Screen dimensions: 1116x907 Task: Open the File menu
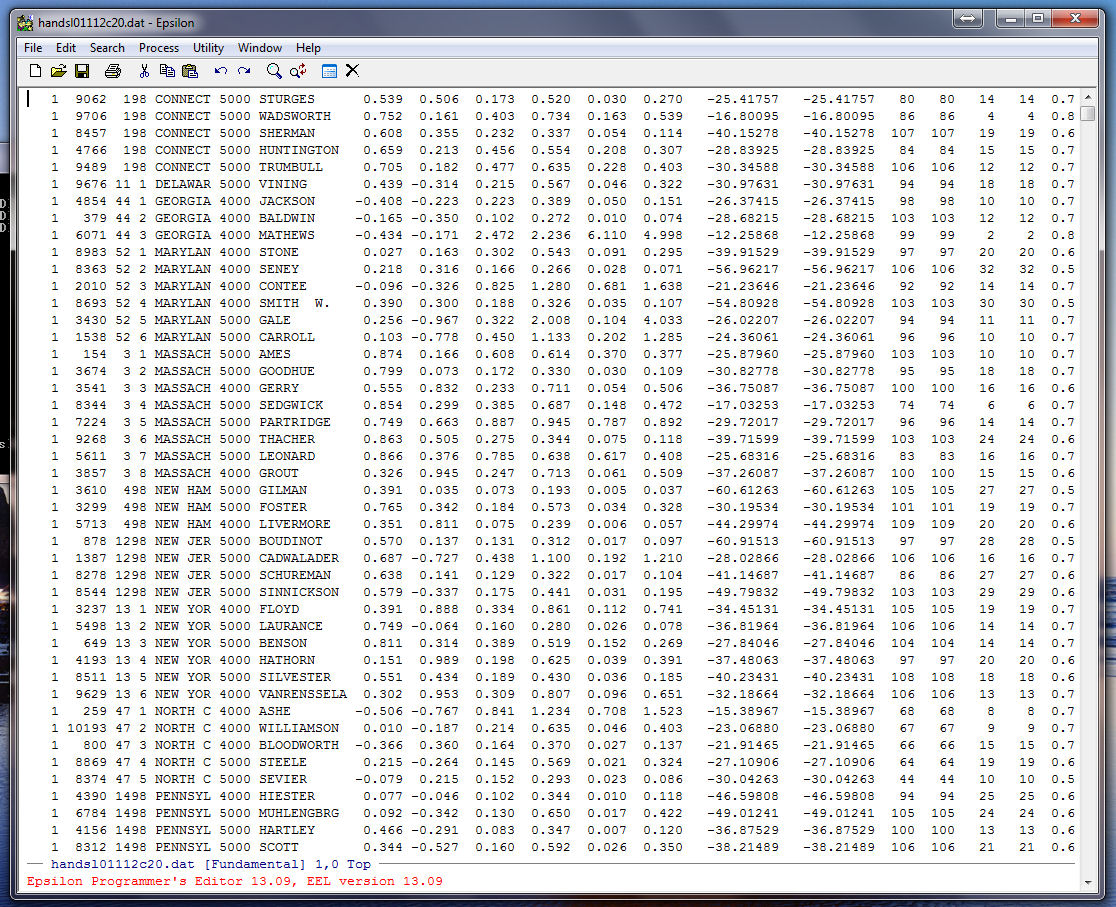pyautogui.click(x=33, y=48)
